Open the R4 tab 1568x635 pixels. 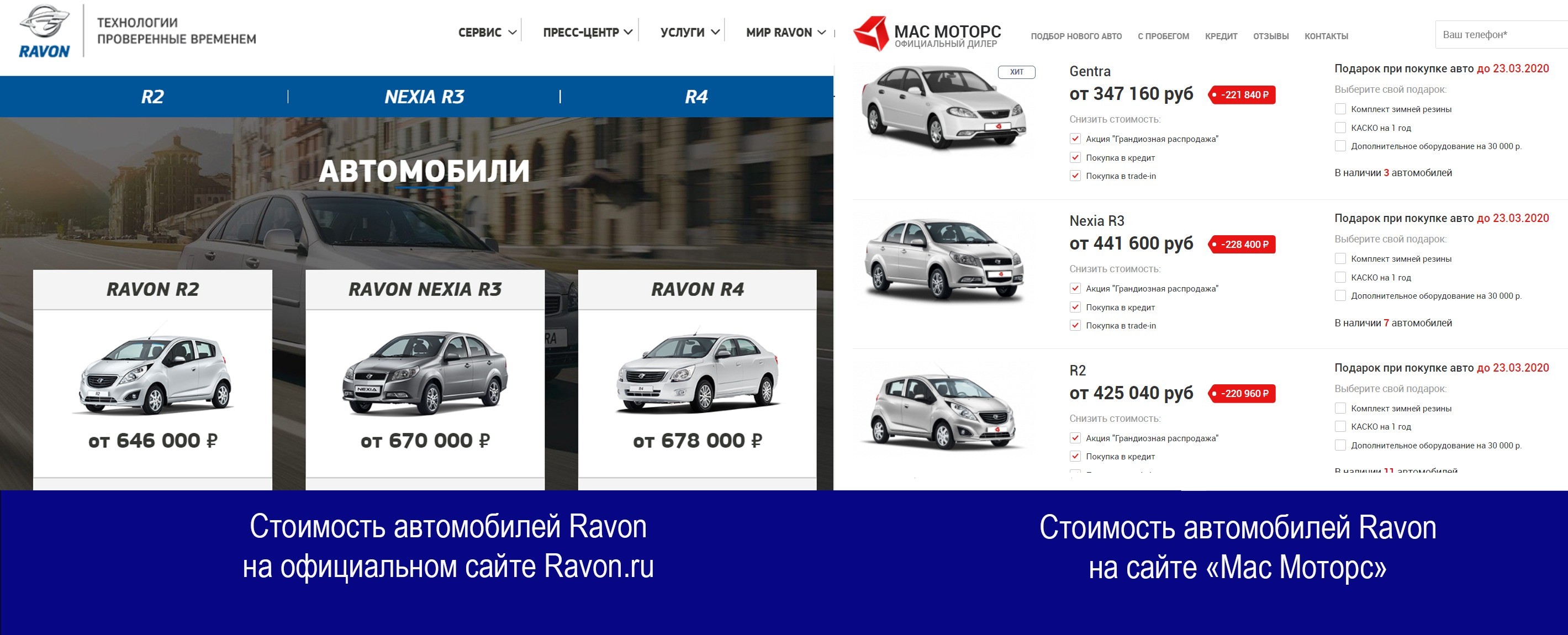coord(698,96)
